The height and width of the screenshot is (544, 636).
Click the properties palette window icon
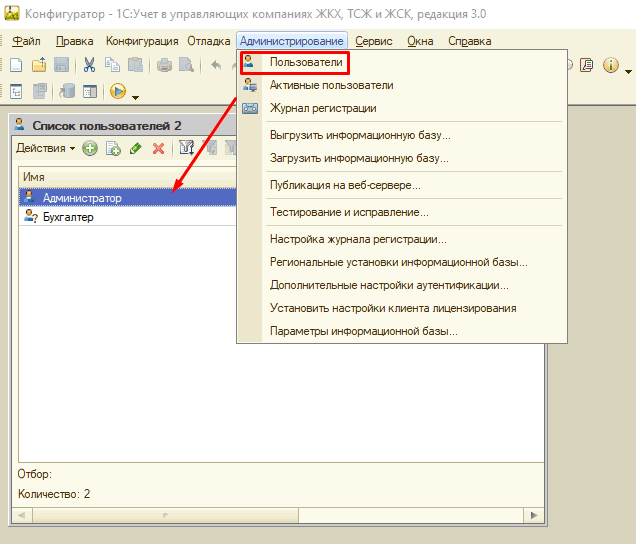pyautogui.click(x=90, y=91)
